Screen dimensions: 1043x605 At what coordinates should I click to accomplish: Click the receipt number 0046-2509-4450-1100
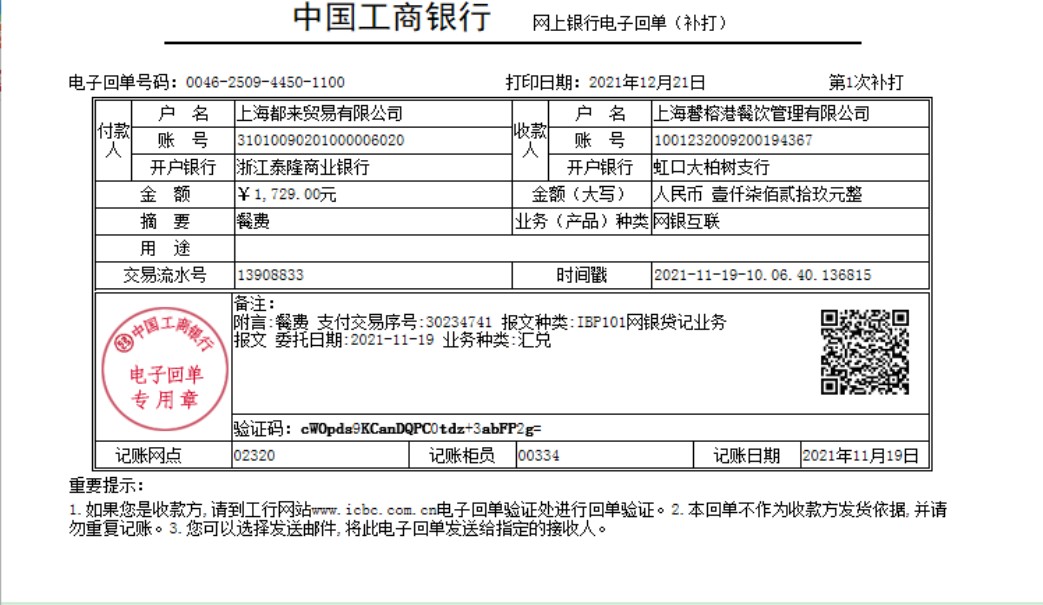[265, 82]
